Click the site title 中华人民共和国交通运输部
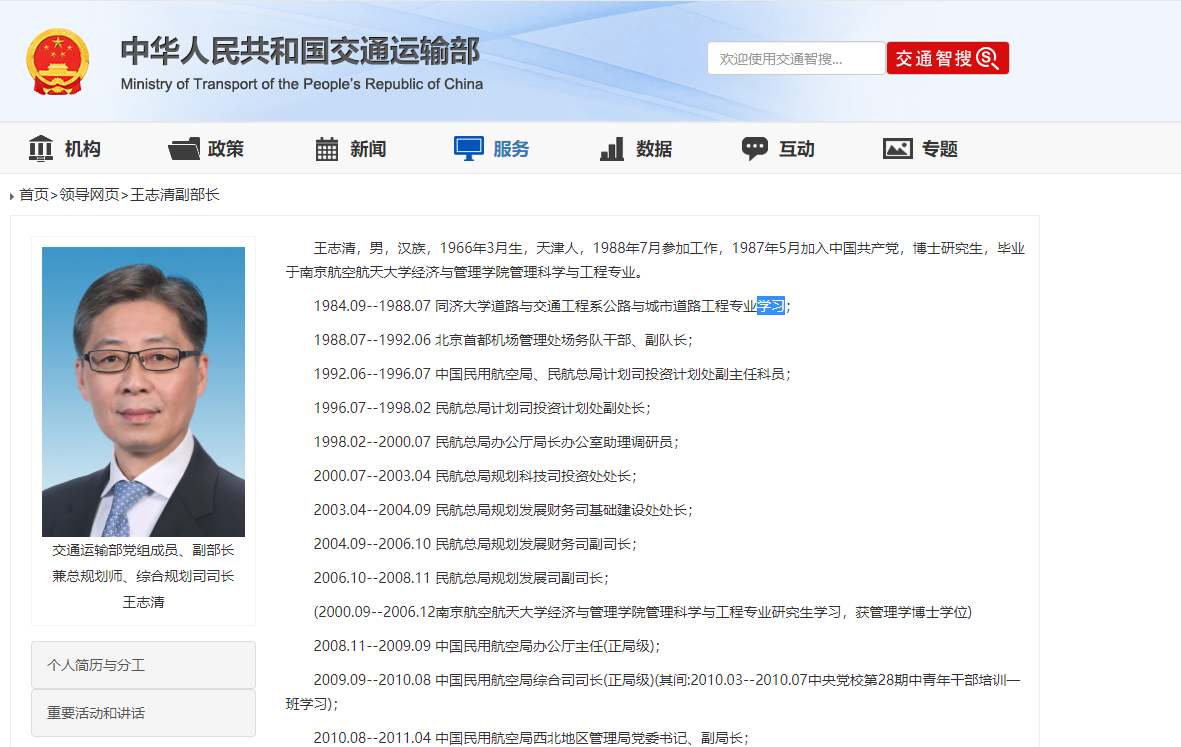The width and height of the screenshot is (1181, 747). click(x=301, y=51)
